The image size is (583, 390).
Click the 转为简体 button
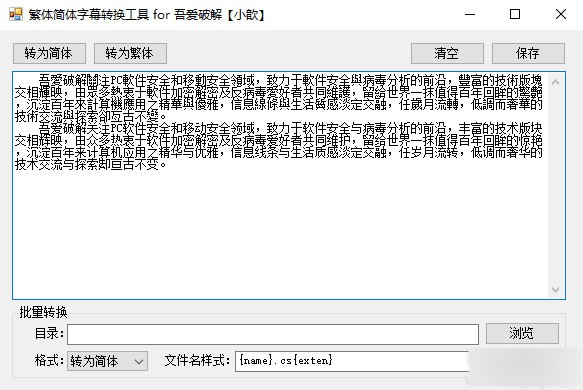tap(49, 54)
